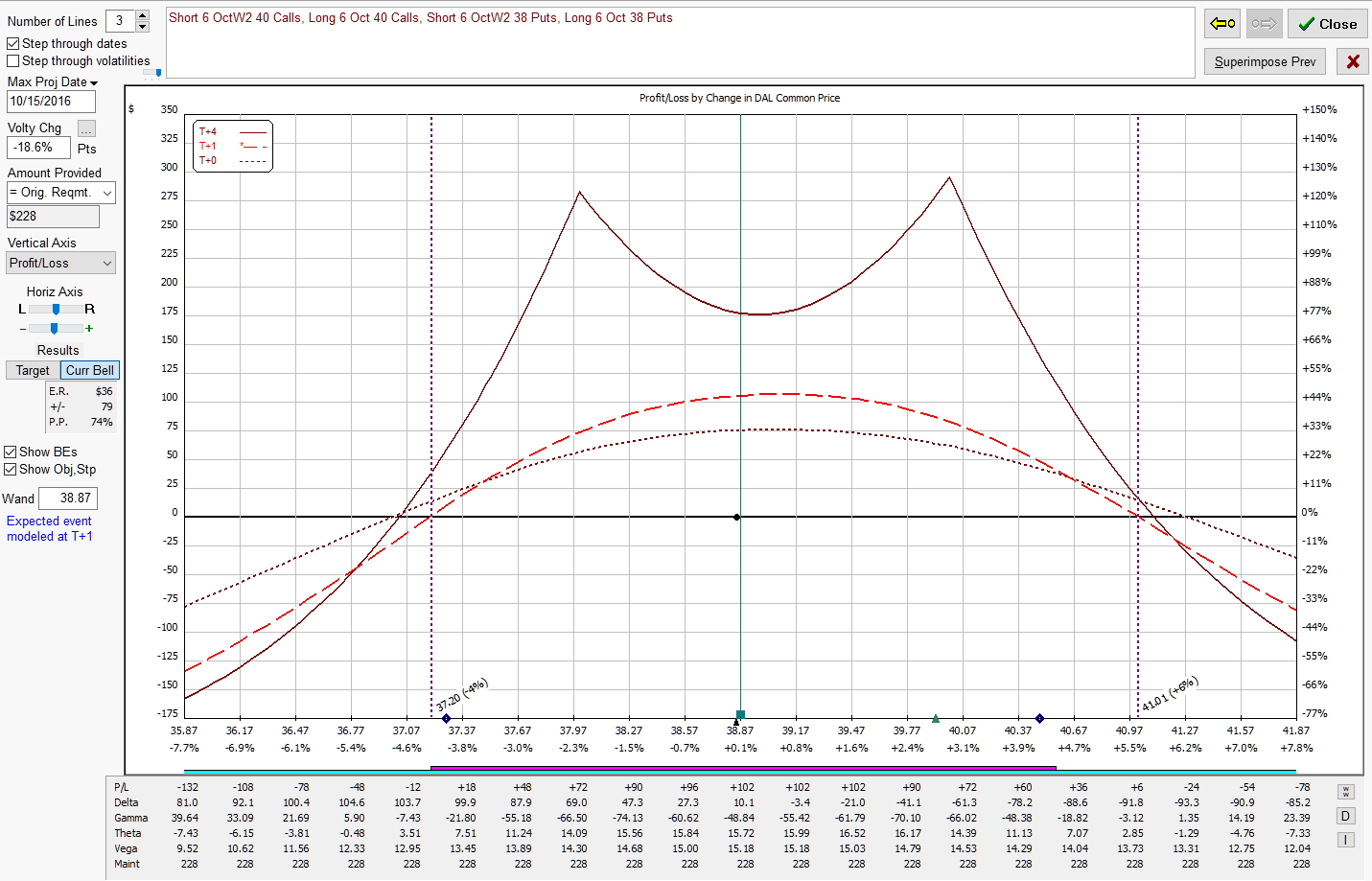
Task: Increase Number of Lines with up arrow
Action: [143, 15]
